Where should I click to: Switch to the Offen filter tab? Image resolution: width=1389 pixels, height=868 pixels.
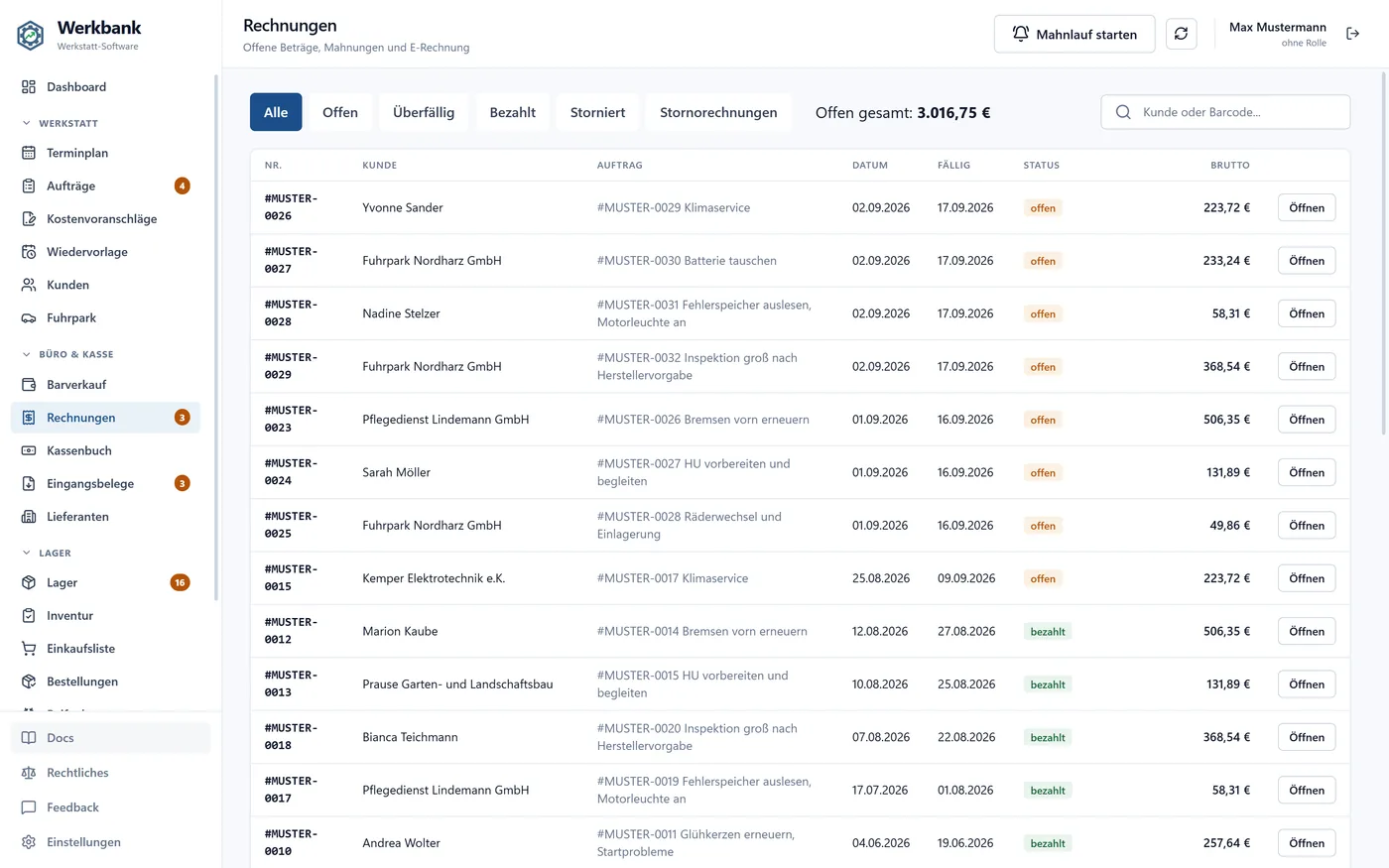(340, 112)
